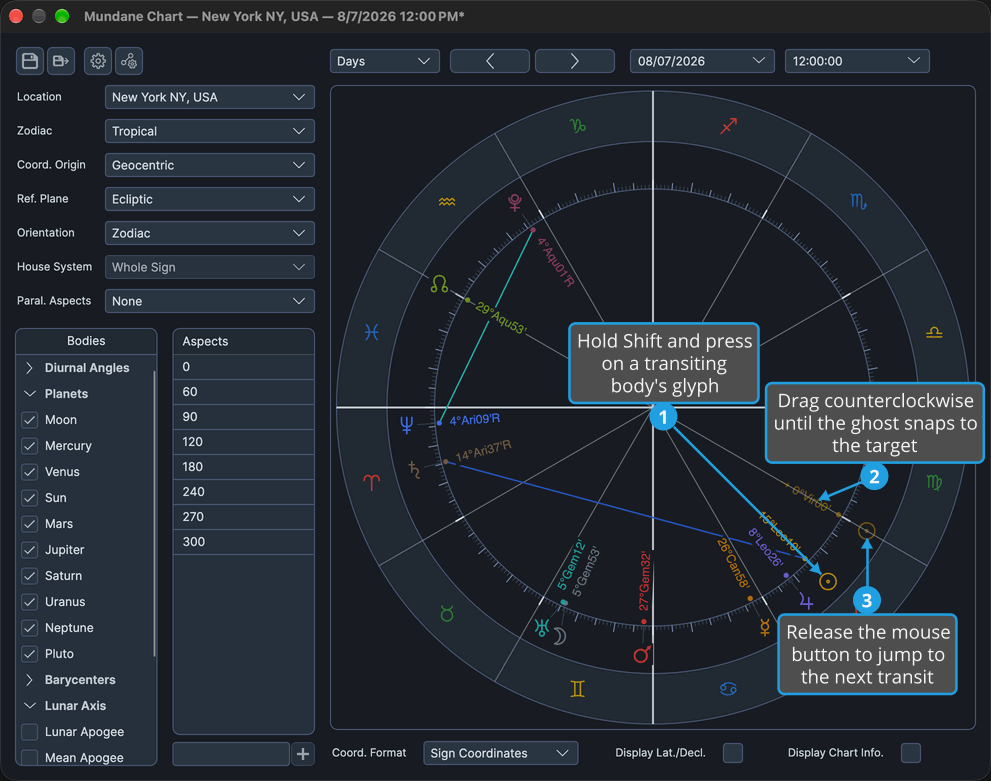Image resolution: width=991 pixels, height=781 pixels.
Task: Click the Scorpio sign symbol on the wheel
Action: (x=858, y=202)
